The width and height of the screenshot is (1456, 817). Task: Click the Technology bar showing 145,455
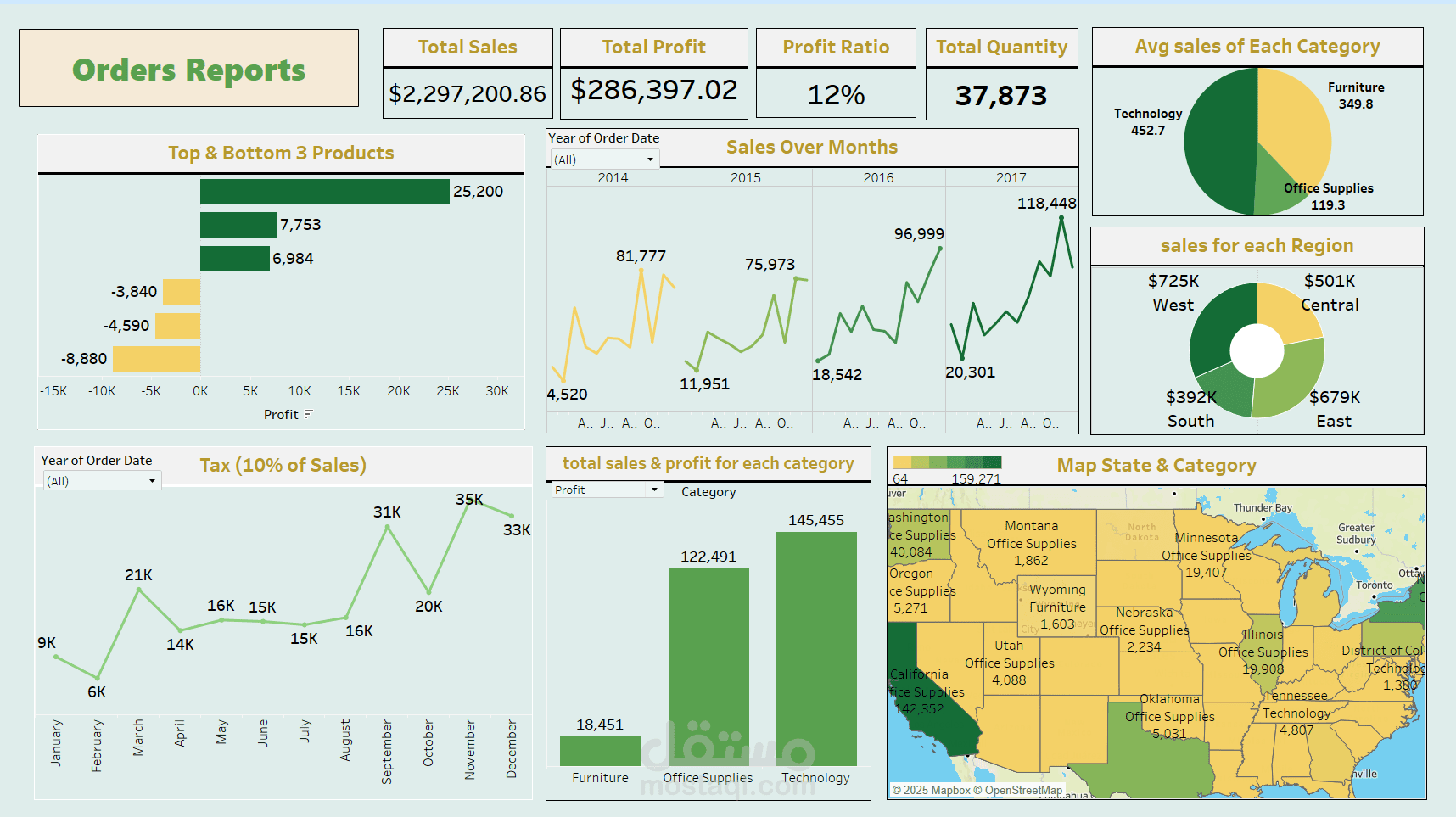816,649
